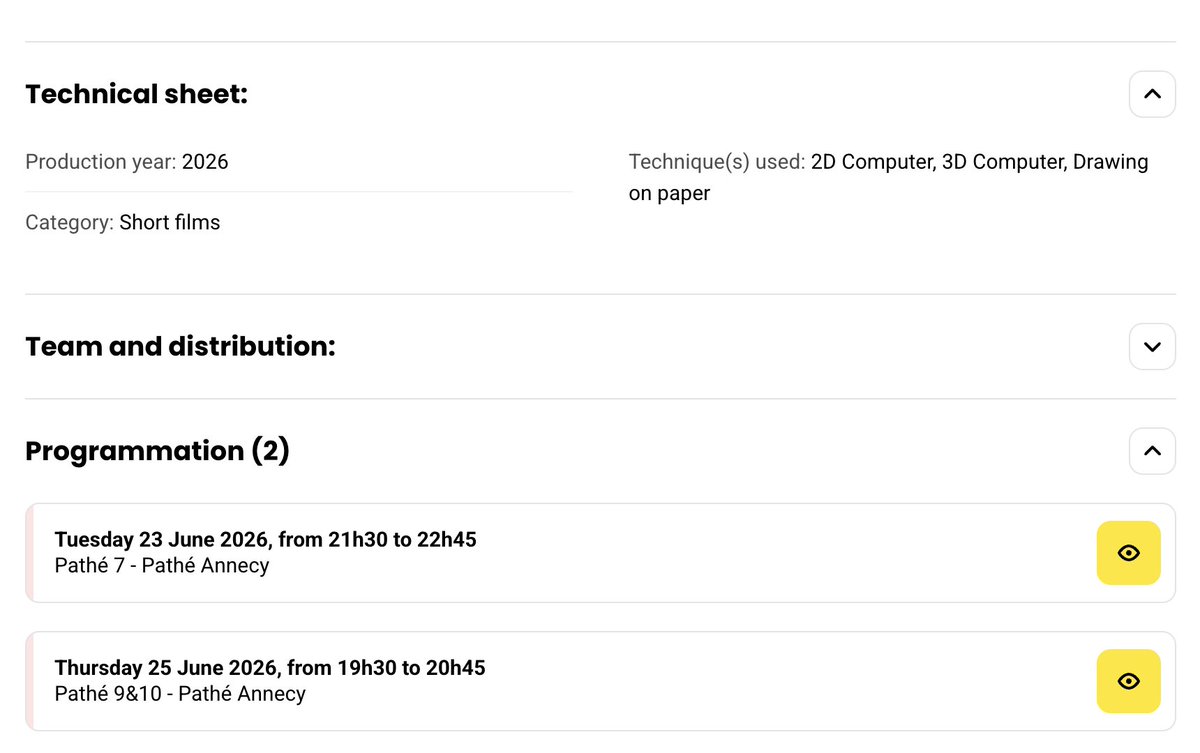This screenshot has width=1200, height=753.
Task: Click the pink accent bar on Thursday card
Action: point(30,681)
